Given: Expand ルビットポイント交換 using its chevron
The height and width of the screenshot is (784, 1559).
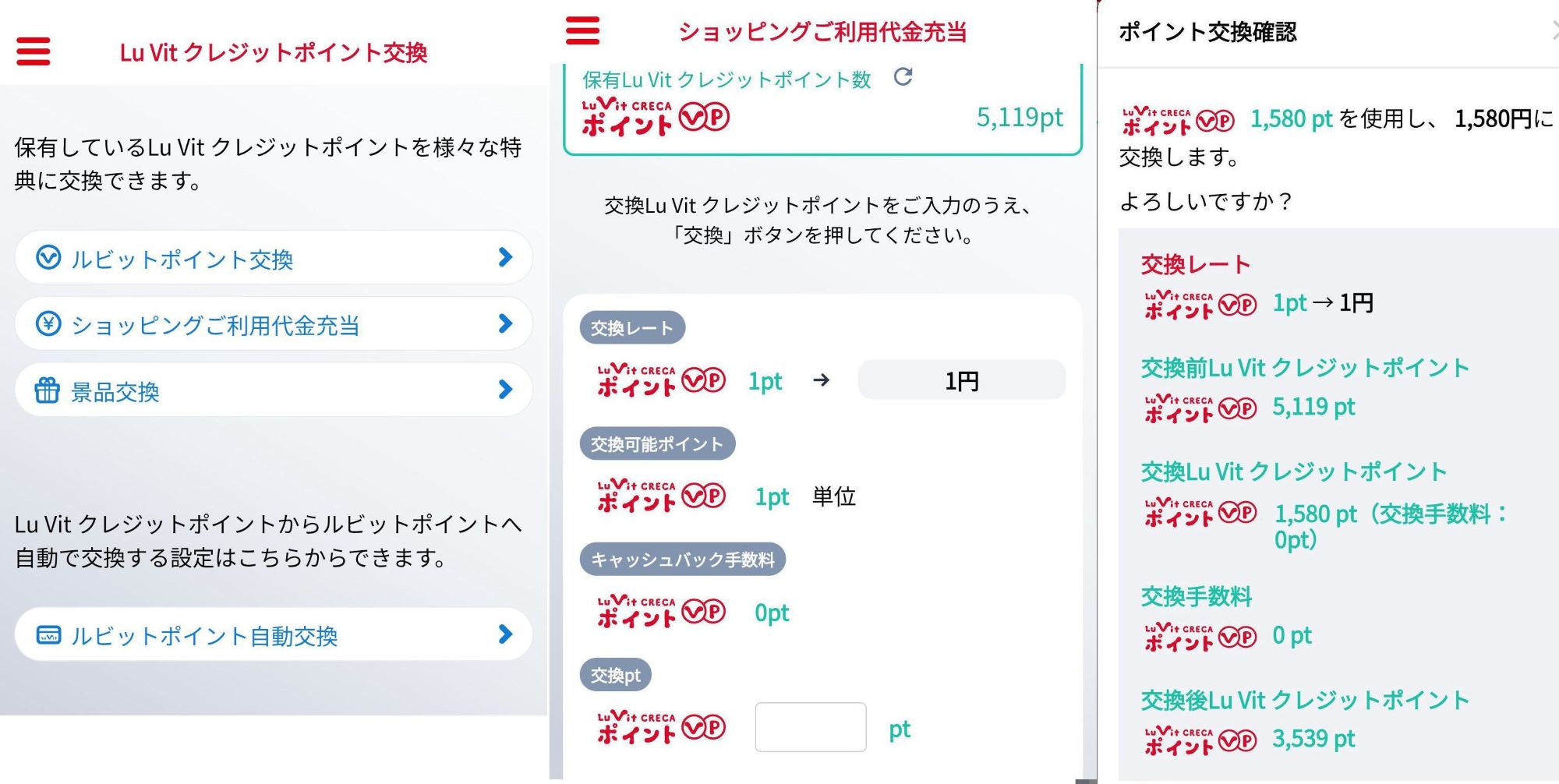Looking at the screenshot, I should click(505, 258).
